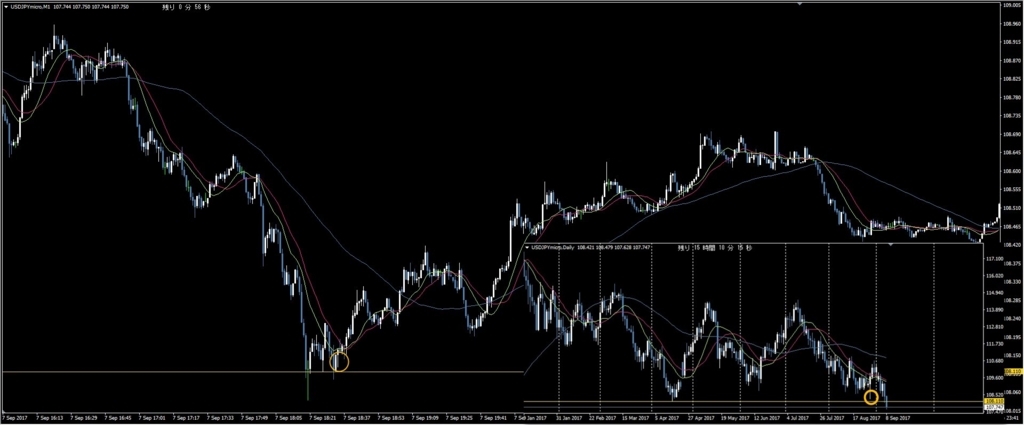Click the 12 Jun 2017 date label
Screen dimensions: 1024x425
767,416
